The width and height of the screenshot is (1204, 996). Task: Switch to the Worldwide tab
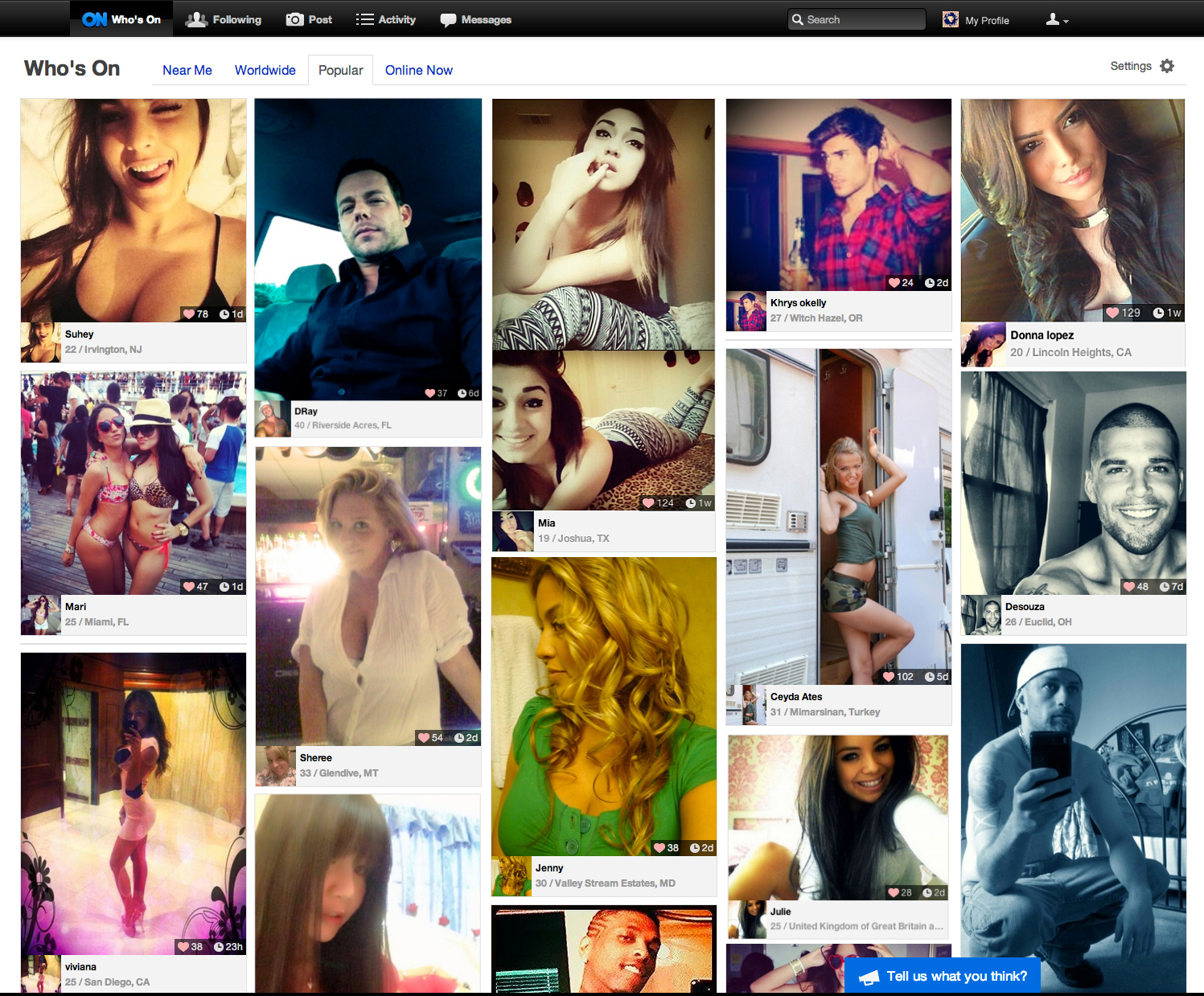pyautogui.click(x=265, y=70)
